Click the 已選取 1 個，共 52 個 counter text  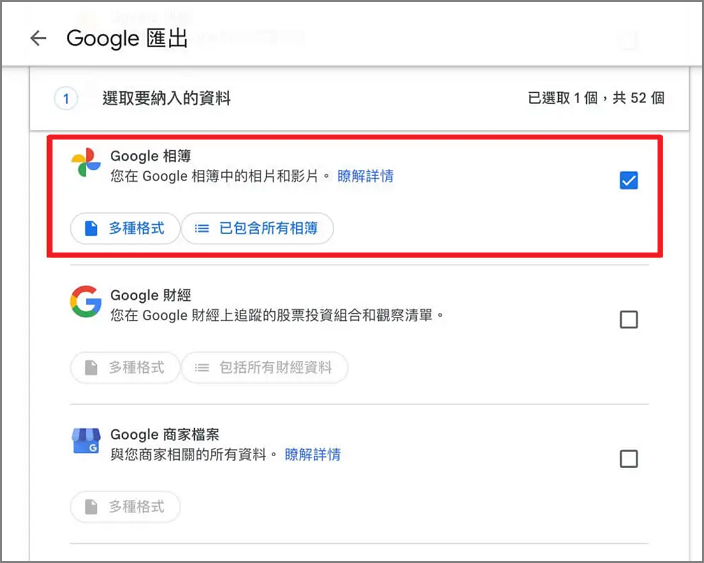(x=596, y=98)
